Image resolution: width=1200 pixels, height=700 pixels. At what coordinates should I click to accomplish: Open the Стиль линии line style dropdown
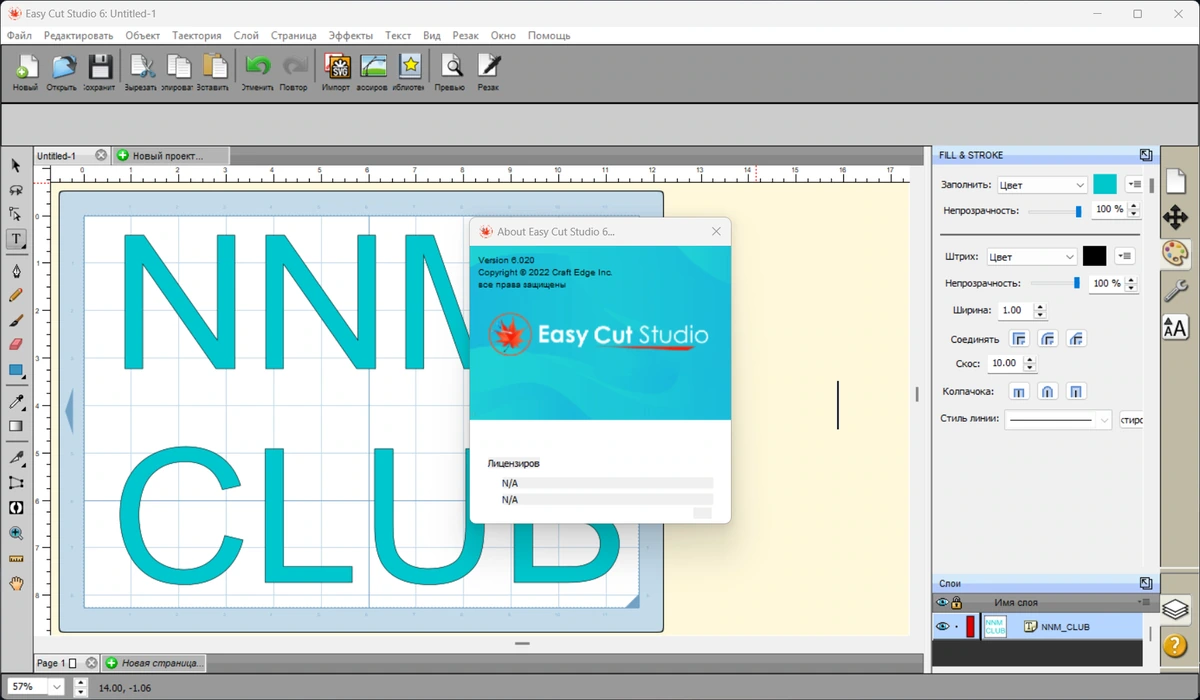(x=1058, y=420)
